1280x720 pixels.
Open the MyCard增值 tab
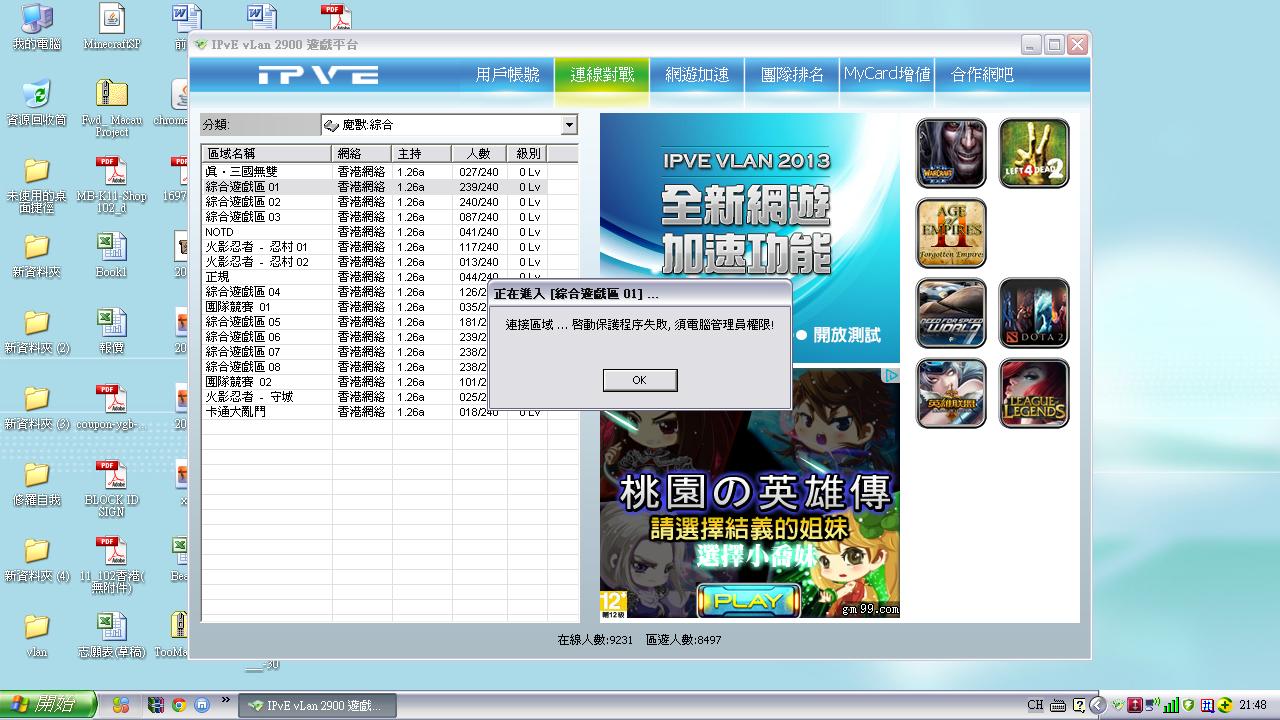pos(887,75)
